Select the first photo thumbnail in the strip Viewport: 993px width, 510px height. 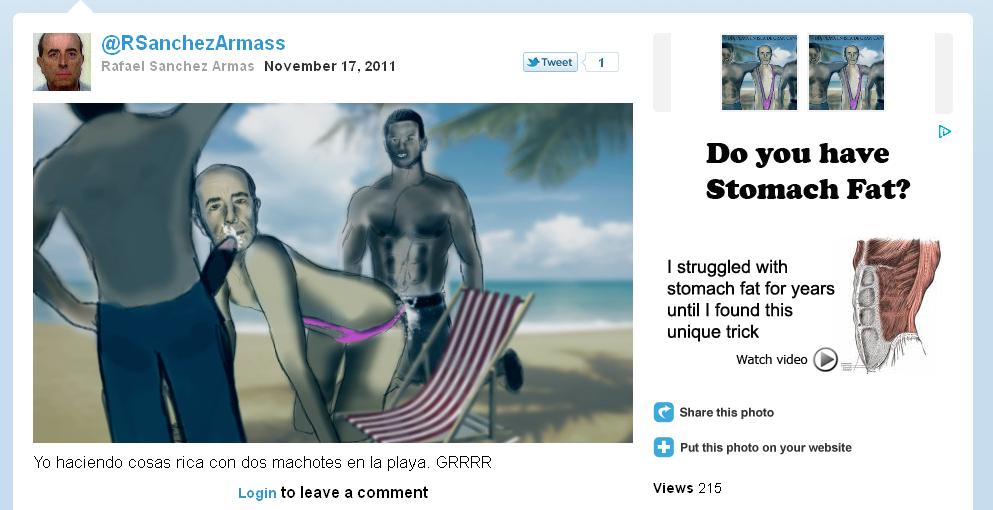(x=759, y=72)
